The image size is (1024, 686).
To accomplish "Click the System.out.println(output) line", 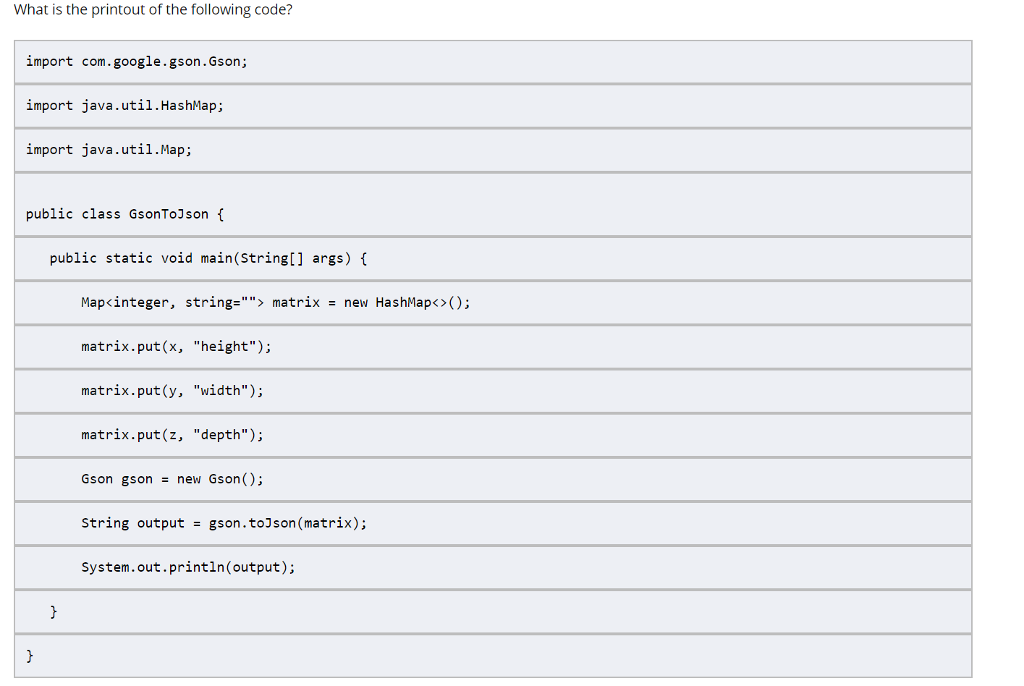I will [x=188, y=567].
